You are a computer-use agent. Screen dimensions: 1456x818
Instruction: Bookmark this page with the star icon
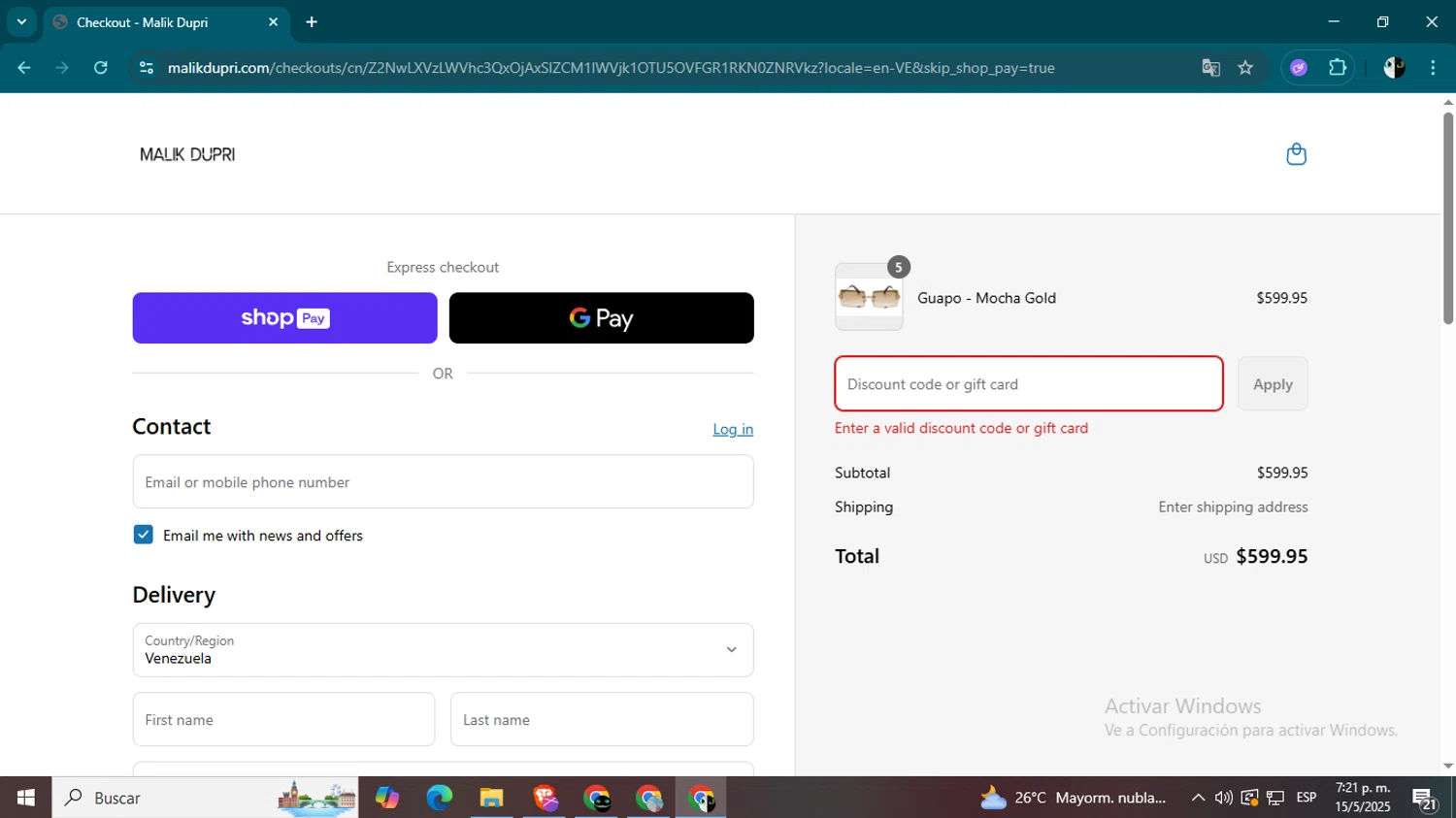(1245, 68)
